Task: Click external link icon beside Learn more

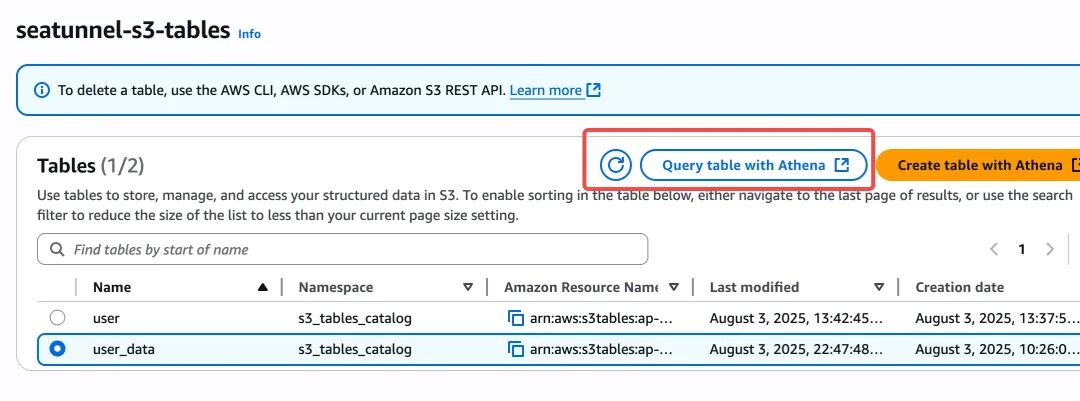Action: click(x=594, y=90)
